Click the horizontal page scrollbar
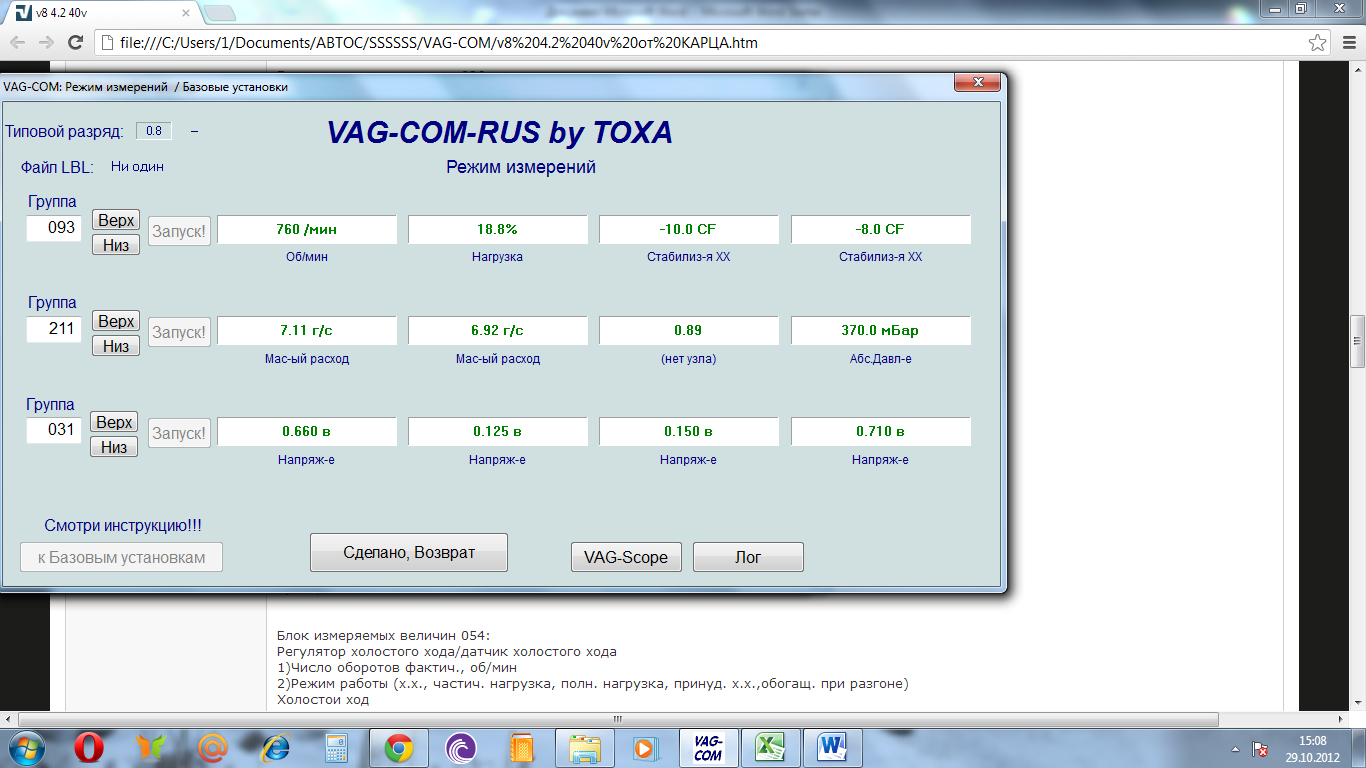 tap(620, 718)
